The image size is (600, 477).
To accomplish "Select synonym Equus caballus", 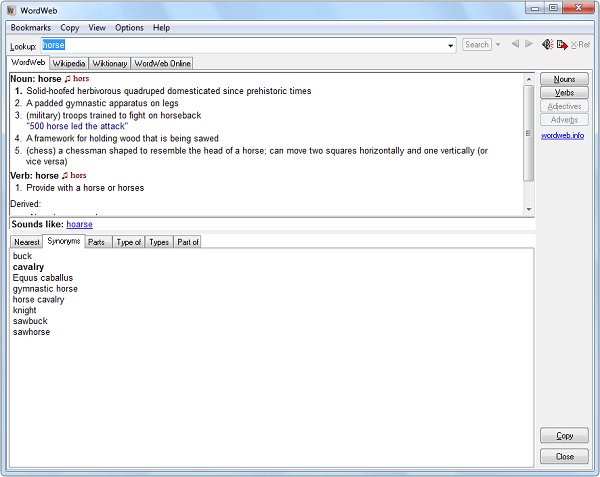I will 42,278.
